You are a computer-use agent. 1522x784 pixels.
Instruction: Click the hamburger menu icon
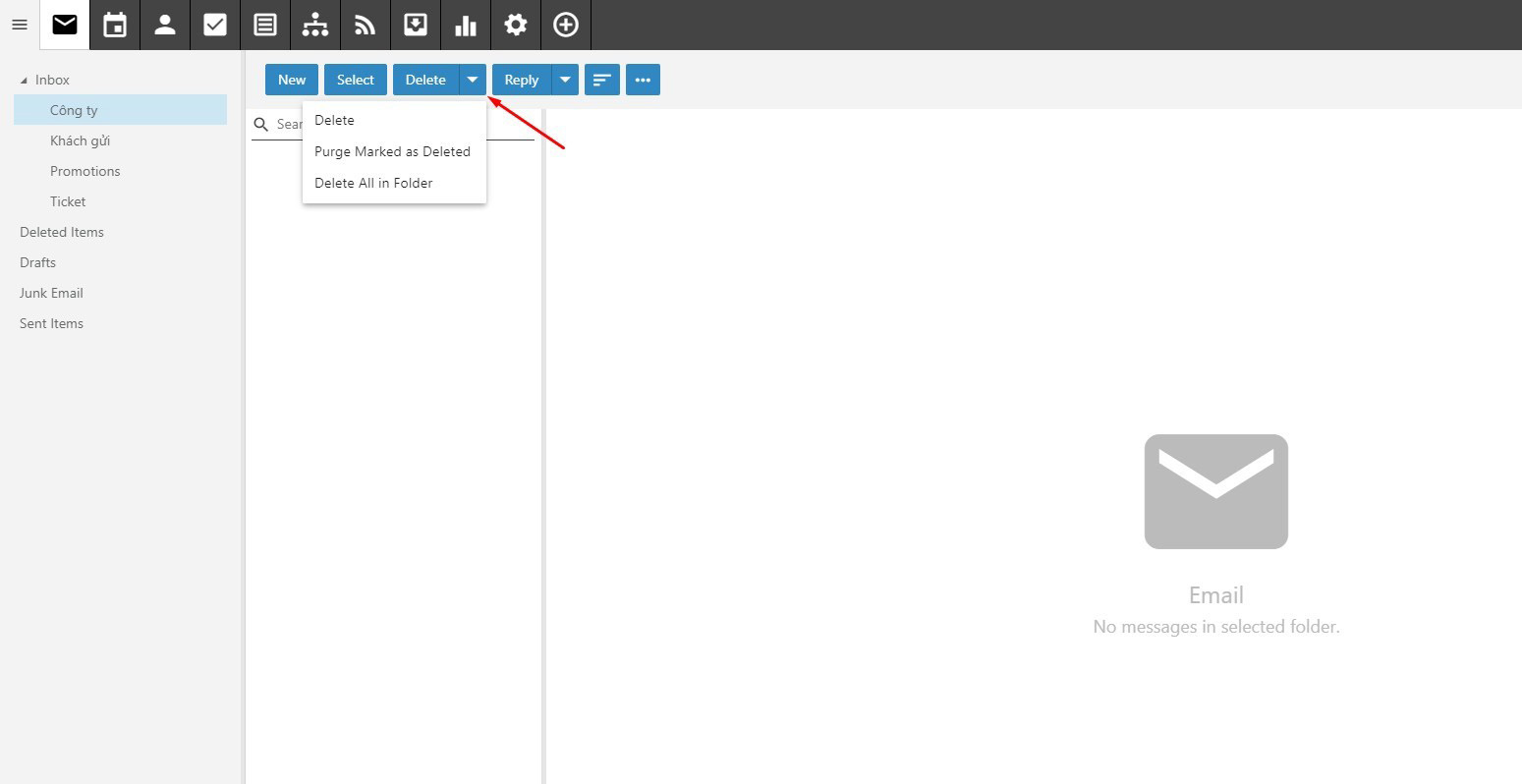click(x=20, y=25)
